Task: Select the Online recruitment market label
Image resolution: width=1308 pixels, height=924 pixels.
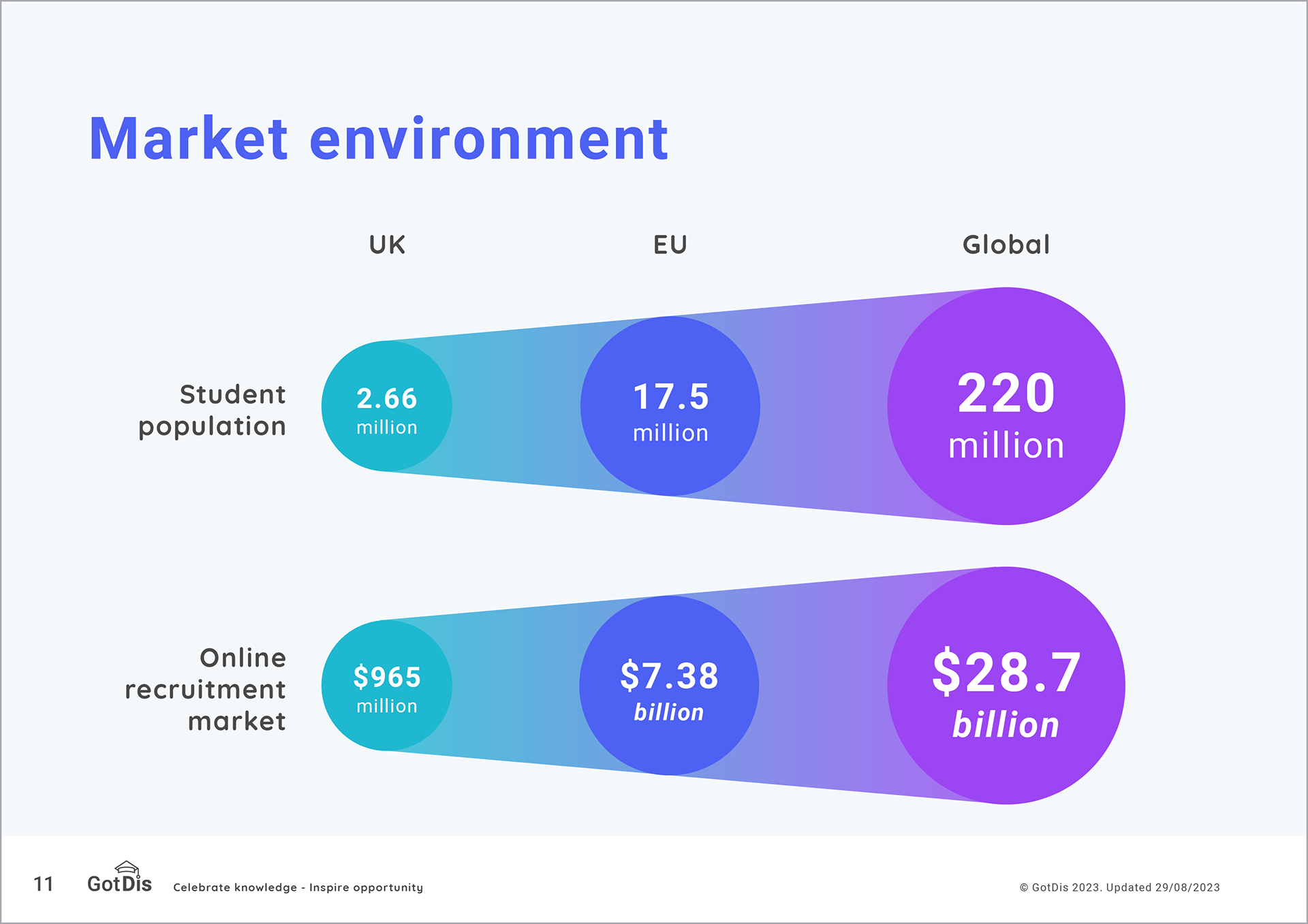Action: [x=206, y=689]
